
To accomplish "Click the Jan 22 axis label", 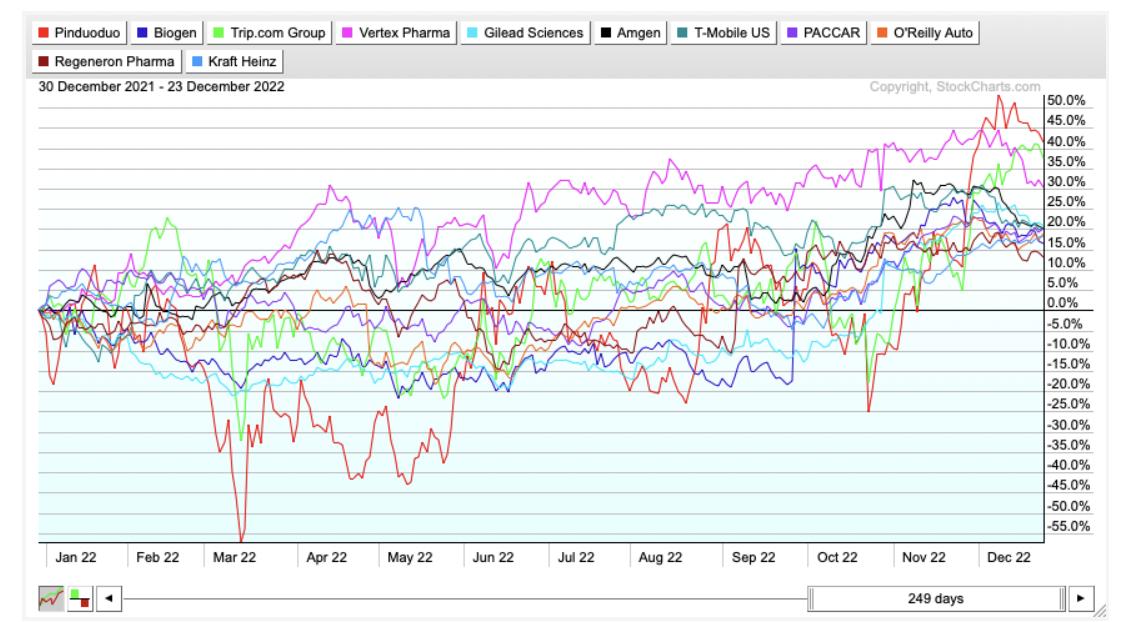I will click(76, 558).
